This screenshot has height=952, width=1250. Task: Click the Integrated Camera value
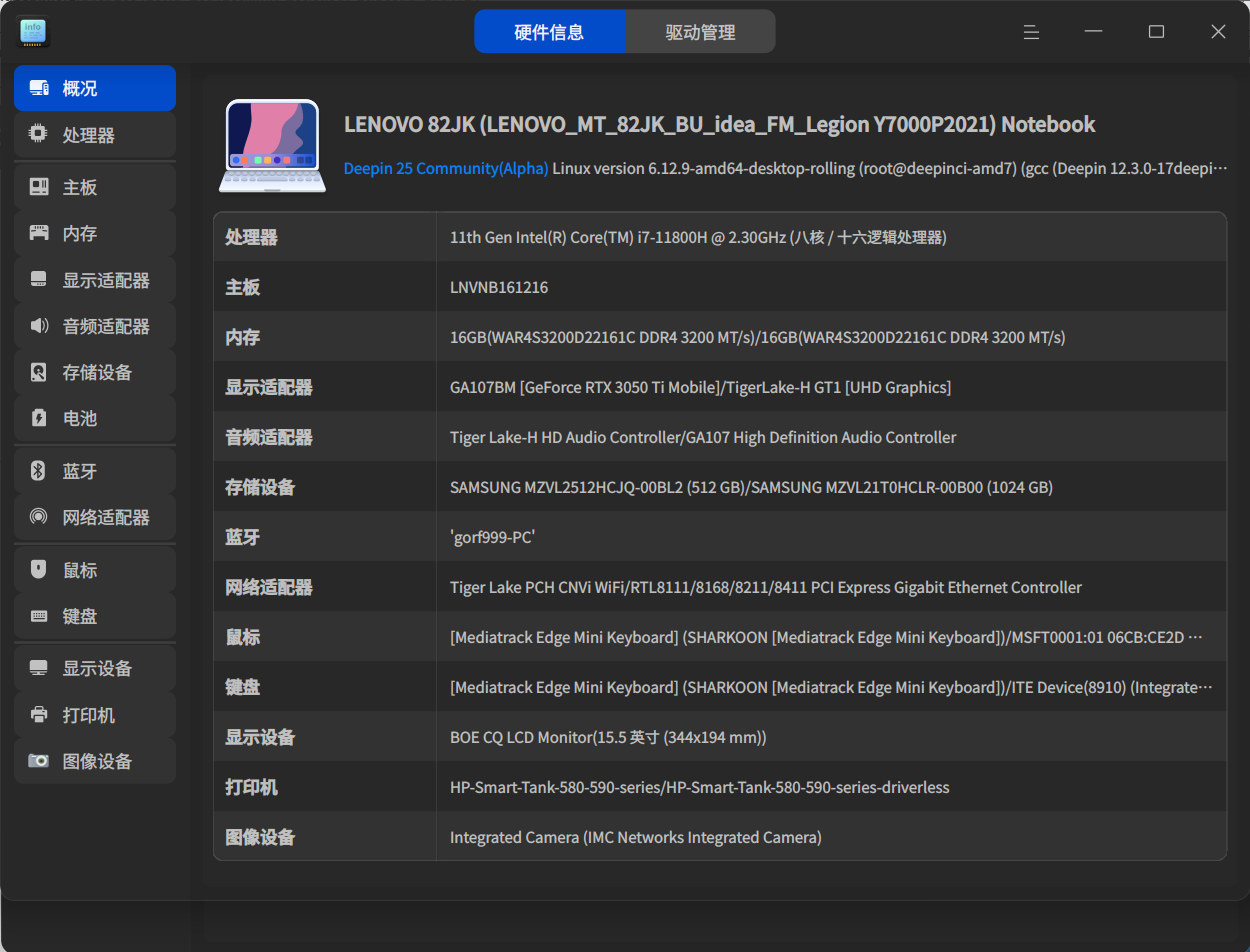pos(636,837)
